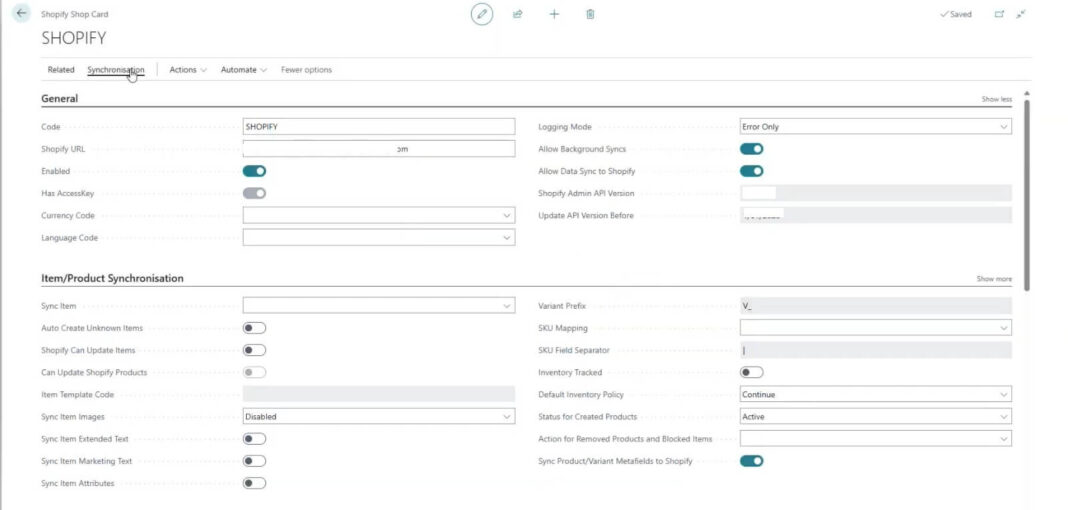
Task: Click the Variant Prefix field
Action: tap(875, 306)
